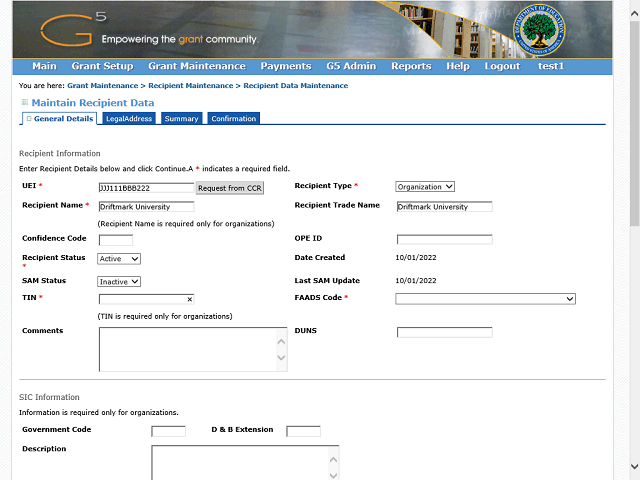The height and width of the screenshot is (480, 640).
Task: Open the Grant Setup menu
Action: coord(102,66)
